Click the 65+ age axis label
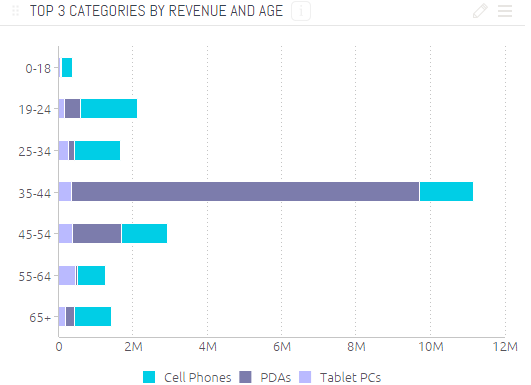Image resolution: width=531 pixels, height=385 pixels. [40, 318]
